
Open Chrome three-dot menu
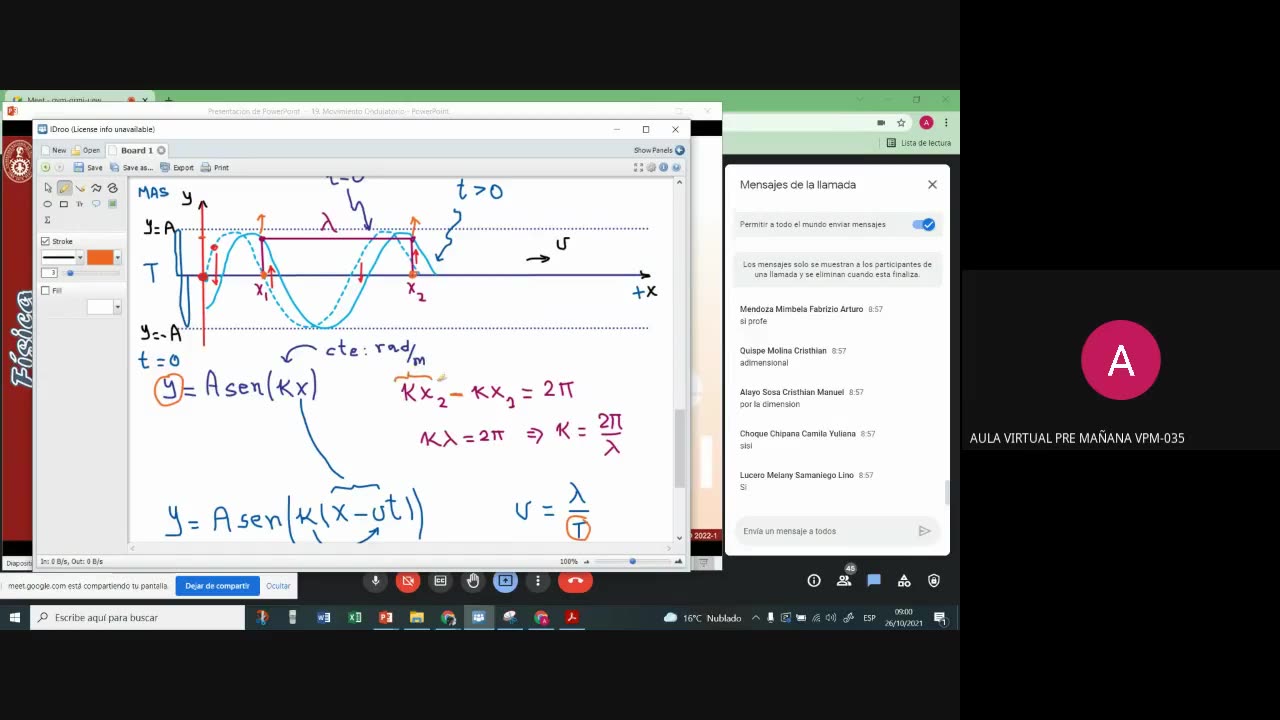point(945,122)
